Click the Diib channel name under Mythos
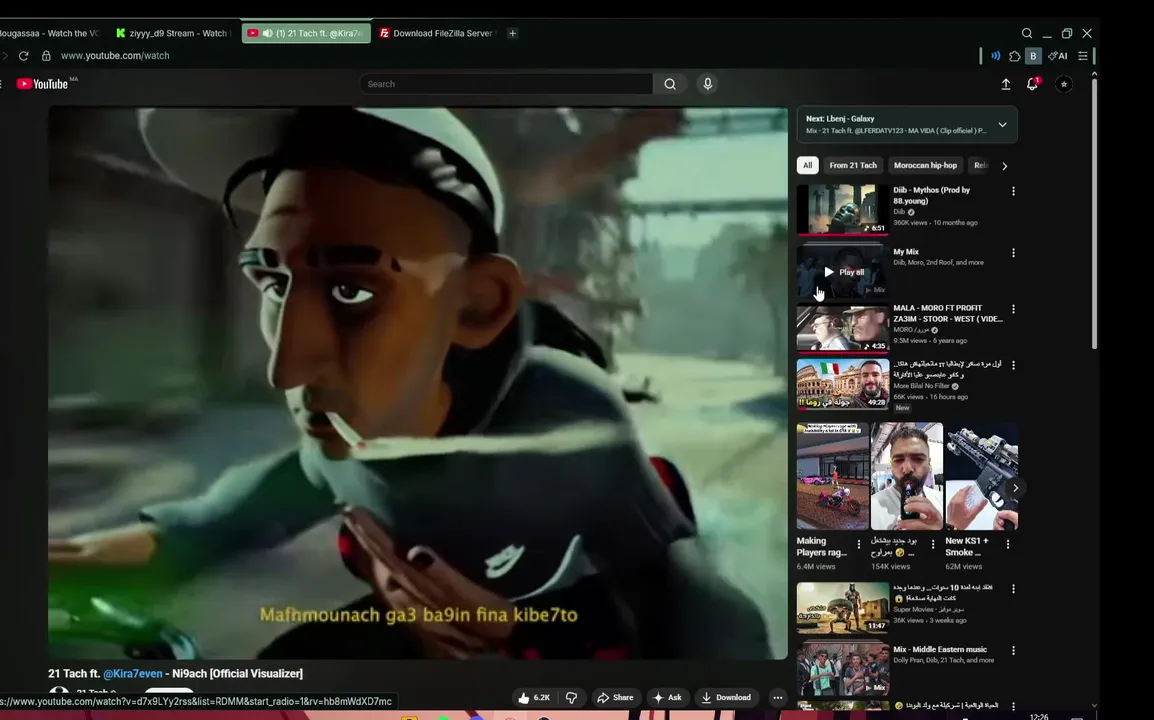Image resolution: width=1154 pixels, height=720 pixels. pos(899,212)
